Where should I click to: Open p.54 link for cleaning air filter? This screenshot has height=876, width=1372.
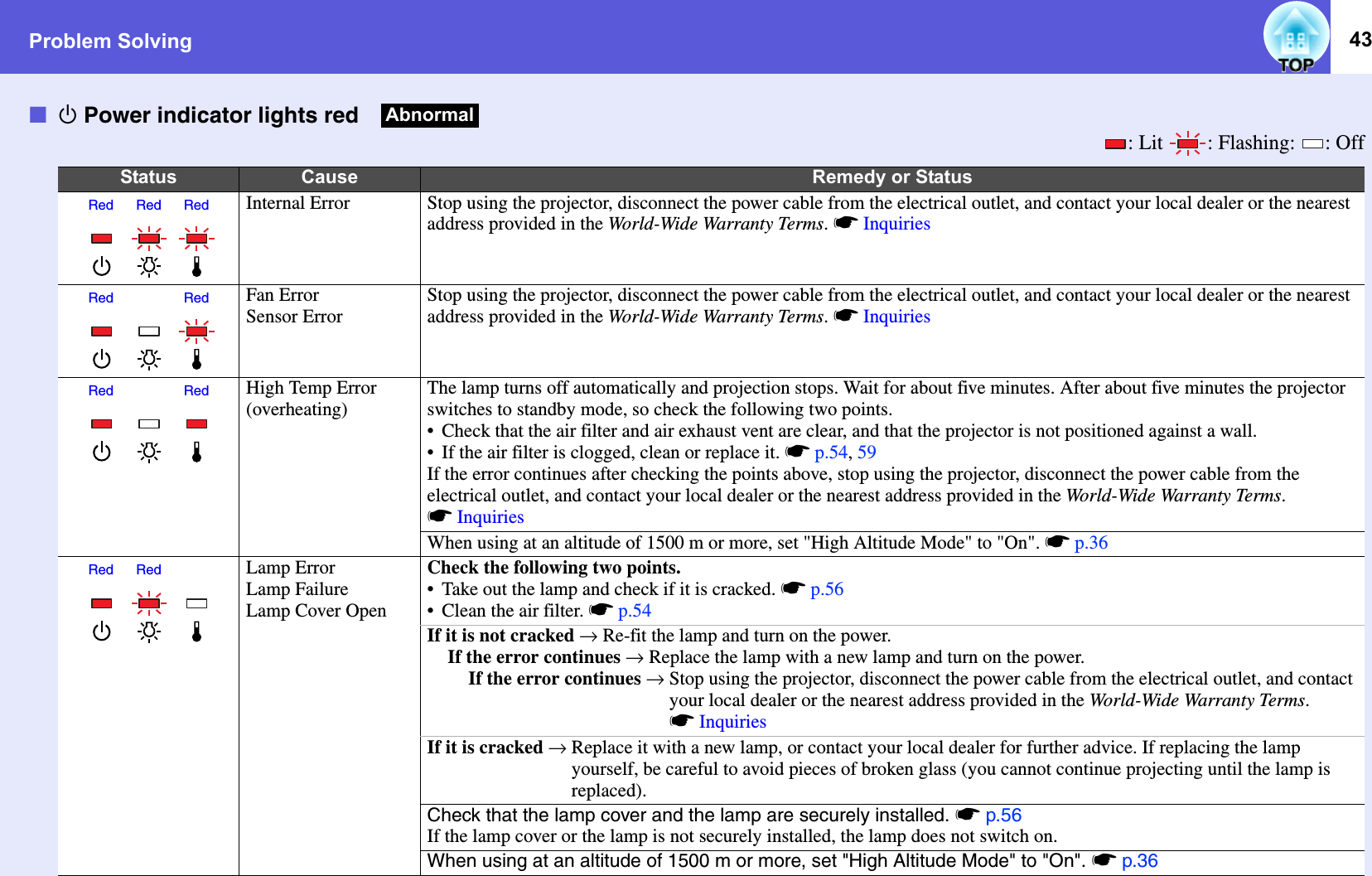tap(635, 611)
